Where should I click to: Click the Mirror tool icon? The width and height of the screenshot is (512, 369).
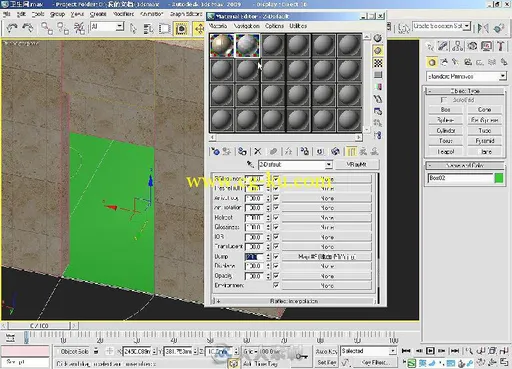click(483, 28)
